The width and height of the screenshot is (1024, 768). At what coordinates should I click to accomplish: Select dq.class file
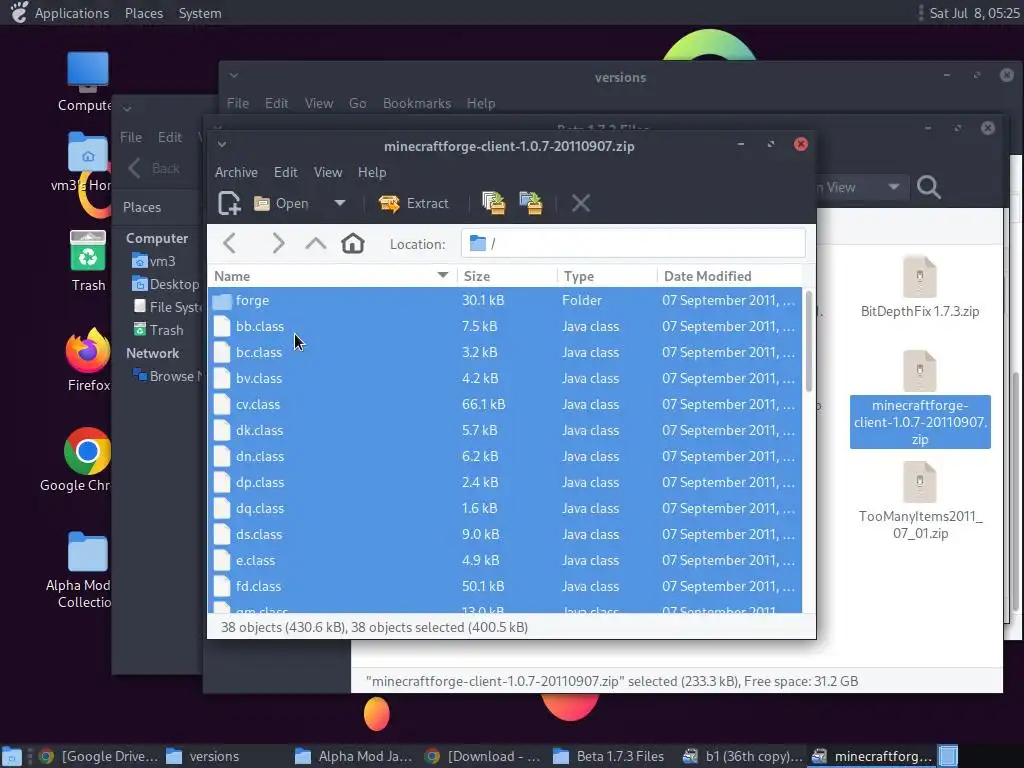pos(505,509)
